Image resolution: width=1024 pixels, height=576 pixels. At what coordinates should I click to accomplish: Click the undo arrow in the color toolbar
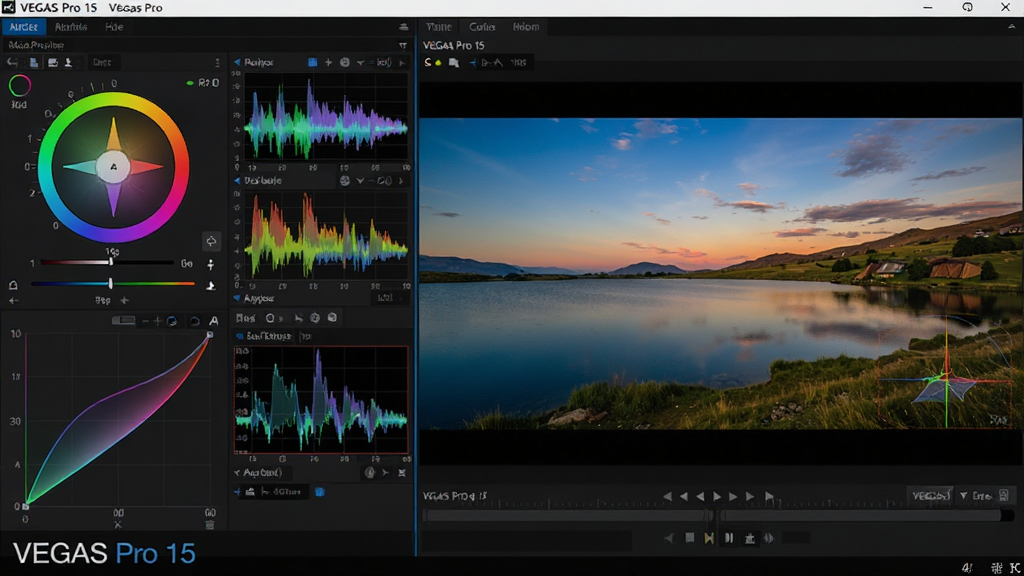tap(12, 62)
